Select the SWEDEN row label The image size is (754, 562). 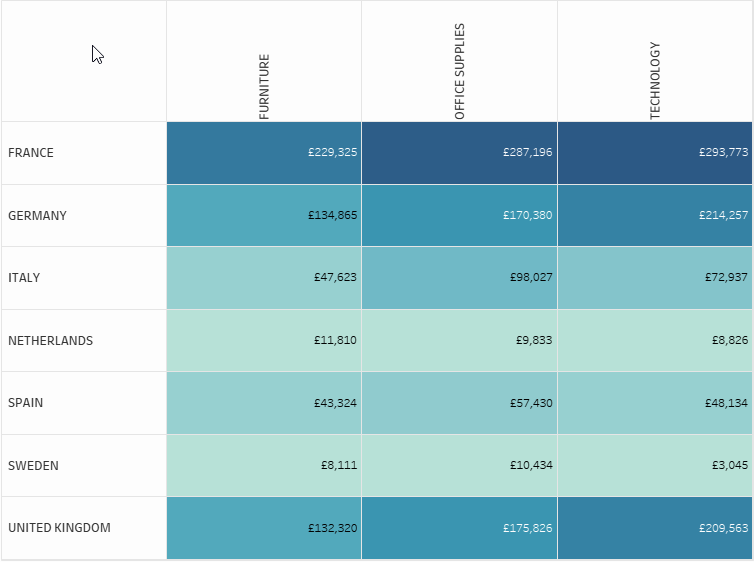[33, 466]
